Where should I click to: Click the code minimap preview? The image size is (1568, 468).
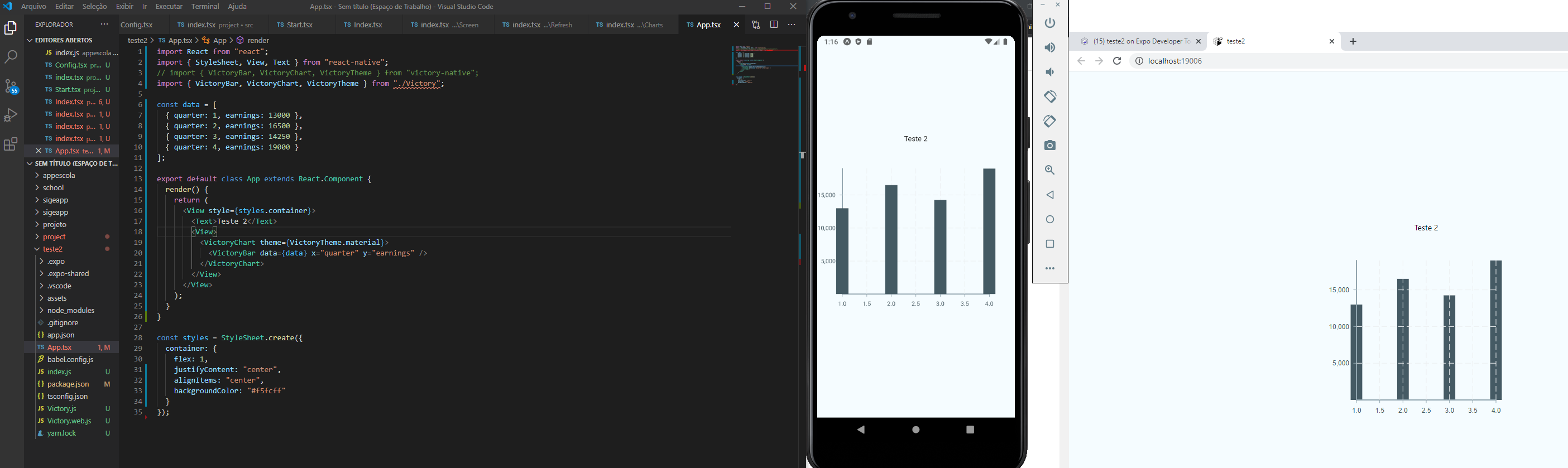765,65
